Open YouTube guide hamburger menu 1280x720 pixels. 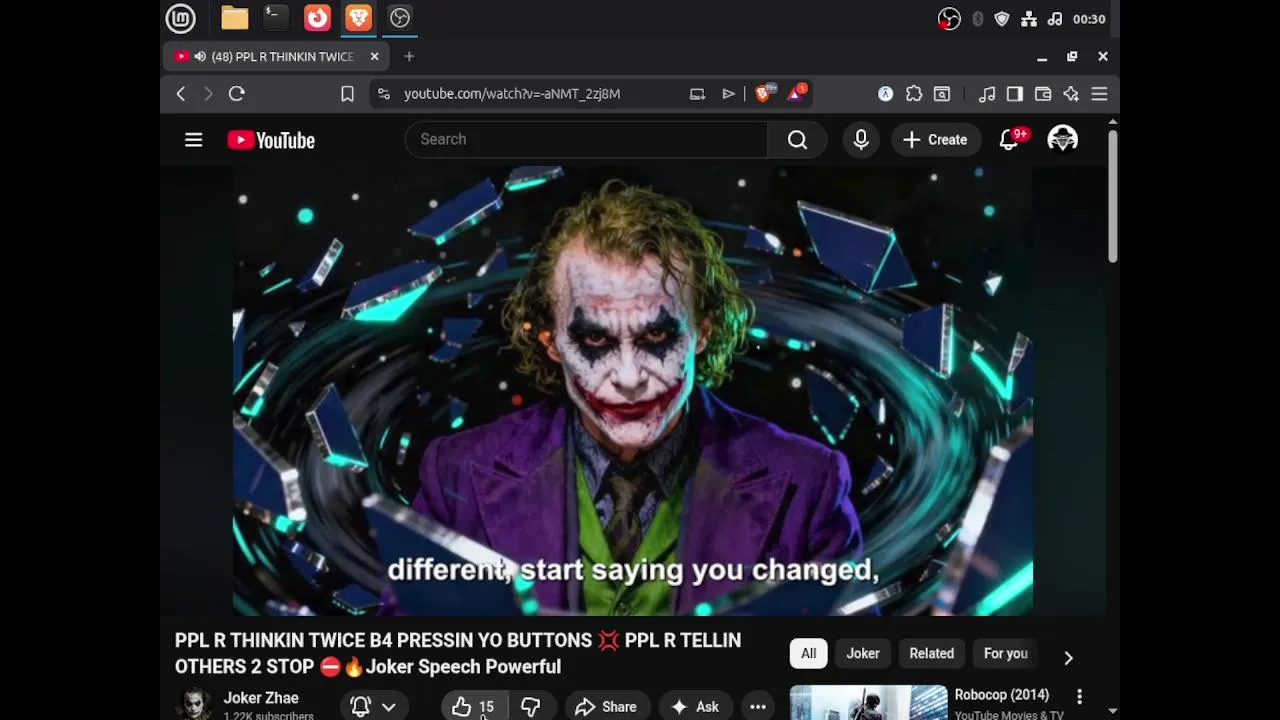(x=194, y=140)
